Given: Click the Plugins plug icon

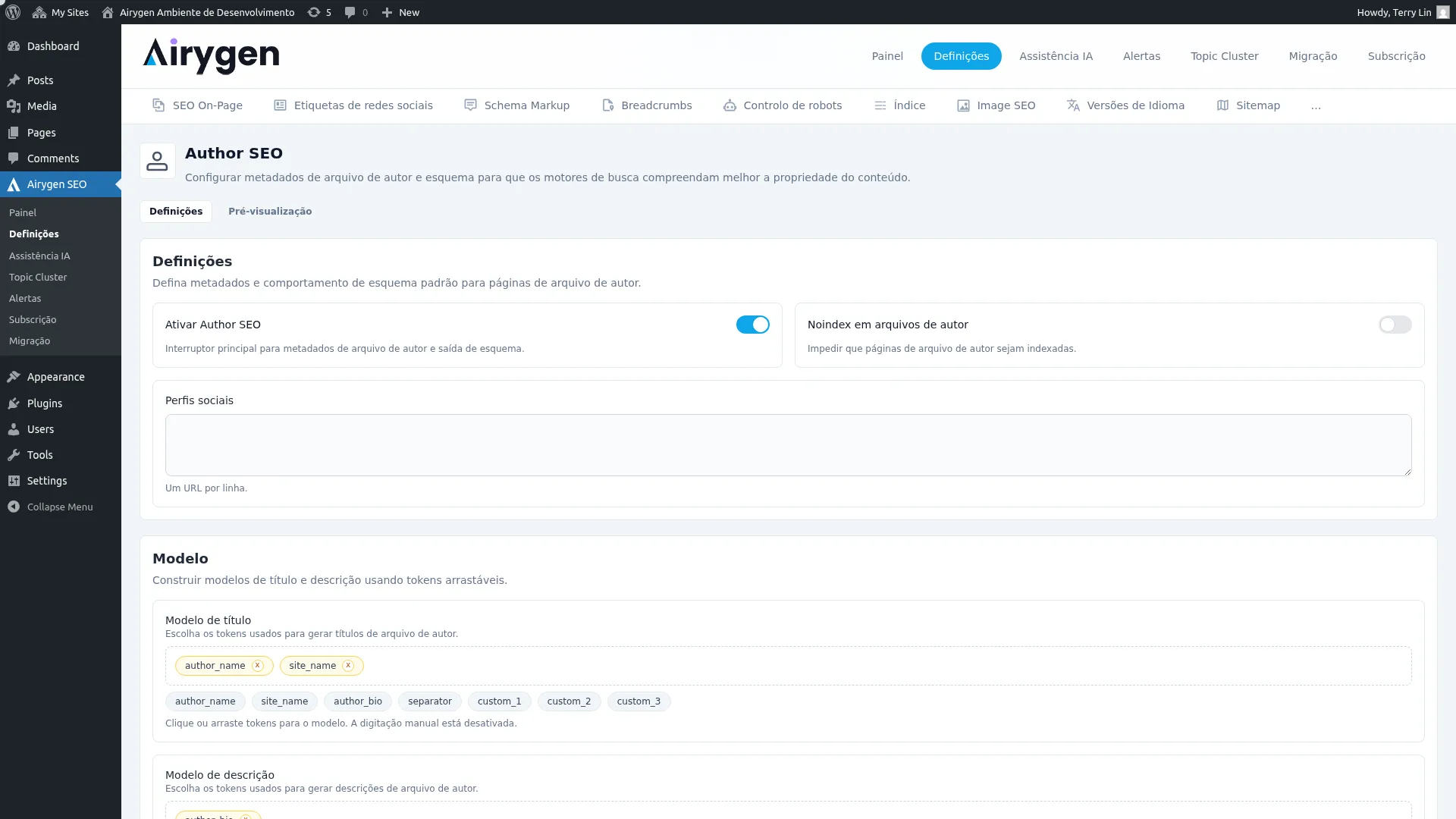Looking at the screenshot, I should 14,403.
